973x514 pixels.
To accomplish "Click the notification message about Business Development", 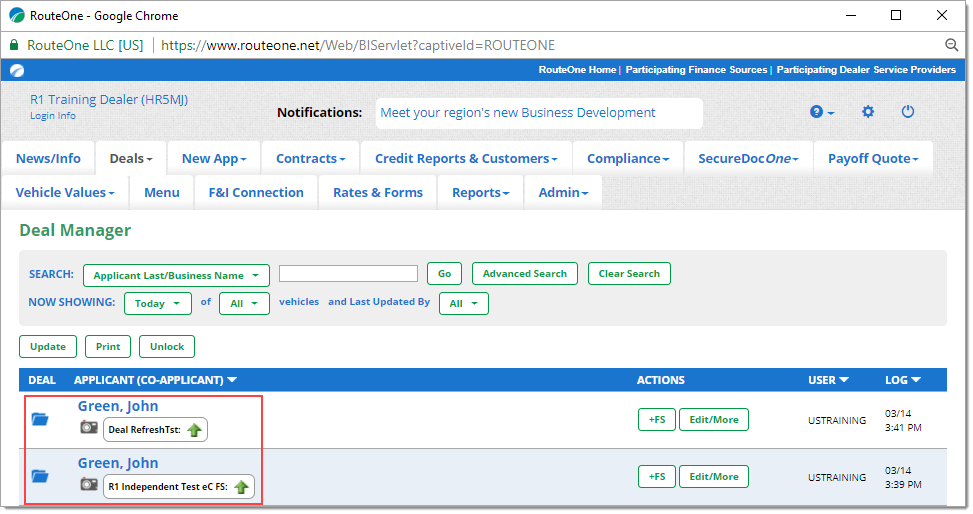I will pyautogui.click(x=518, y=112).
